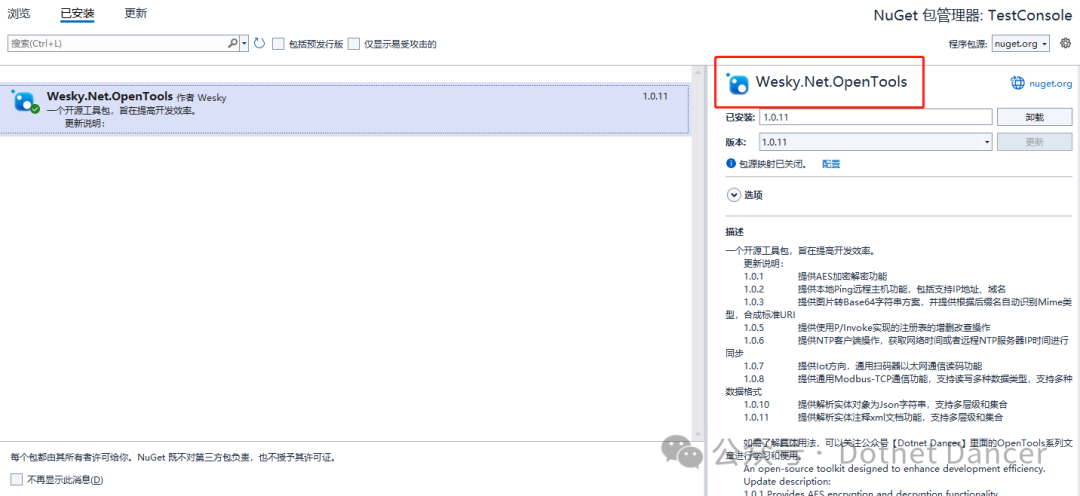1080x496 pixels.
Task: Click package version 1.0.11 in the list row
Action: [655, 96]
